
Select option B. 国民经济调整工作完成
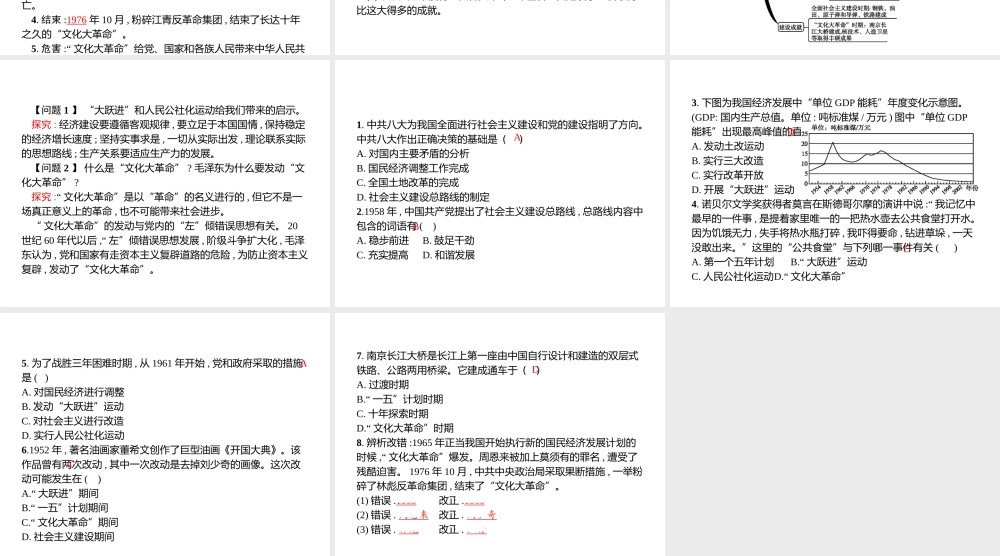tap(413, 168)
